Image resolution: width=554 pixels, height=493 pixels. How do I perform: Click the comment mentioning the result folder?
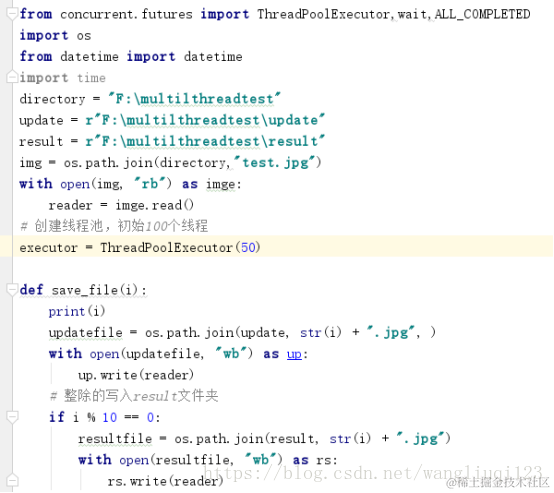(134, 396)
